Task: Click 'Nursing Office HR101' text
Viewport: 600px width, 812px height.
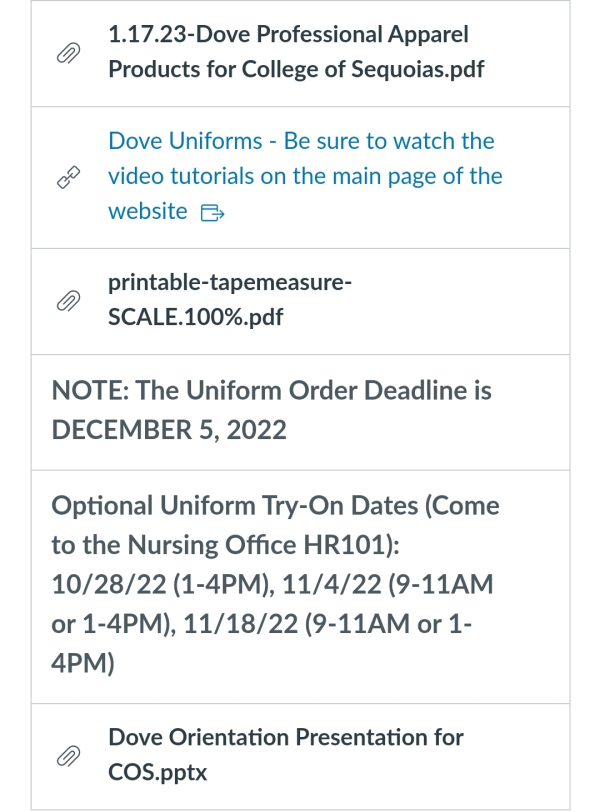Action: pos(258,545)
